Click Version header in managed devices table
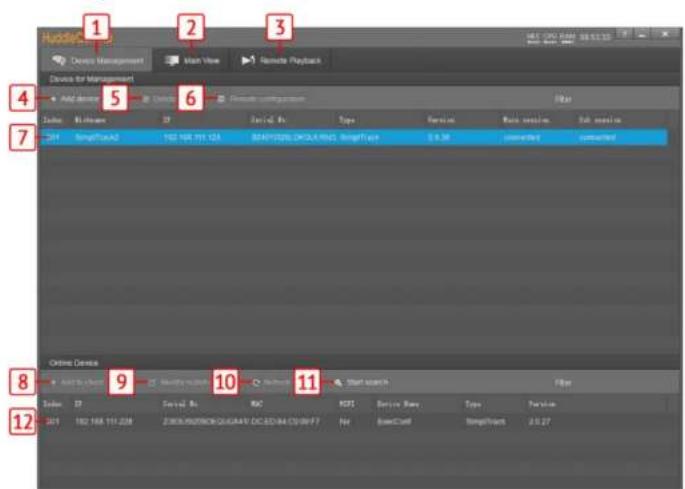Image resolution: width=685 pixels, height=489 pixels. 441,120
